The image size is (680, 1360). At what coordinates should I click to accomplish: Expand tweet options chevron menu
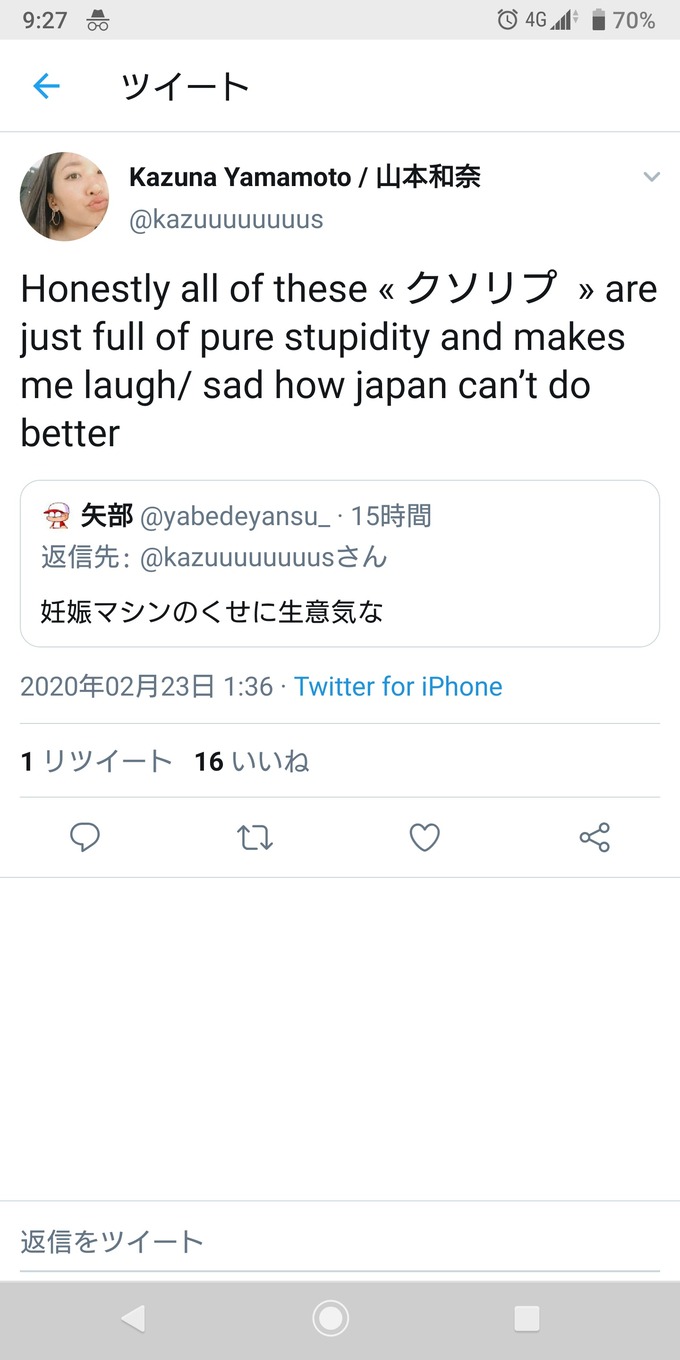[651, 178]
